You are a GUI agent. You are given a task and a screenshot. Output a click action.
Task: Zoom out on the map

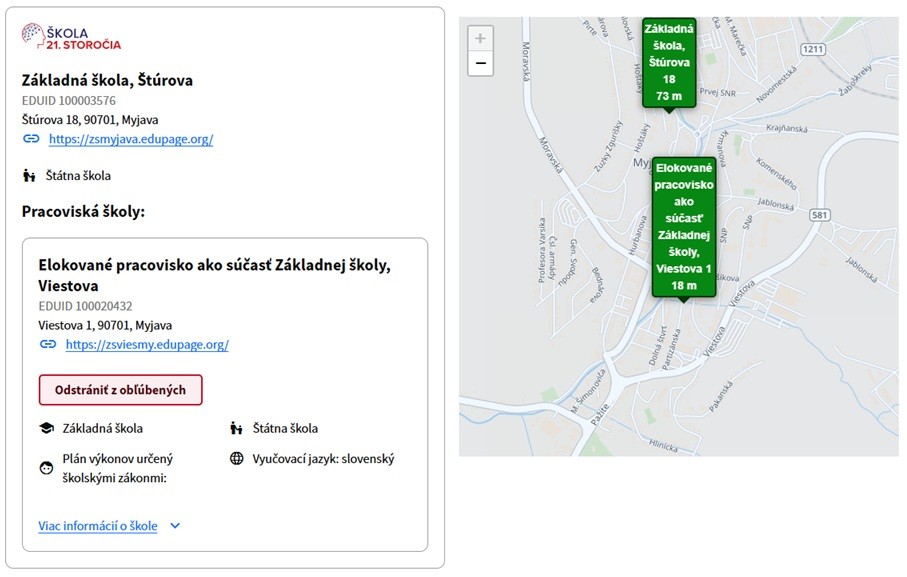[x=481, y=64]
